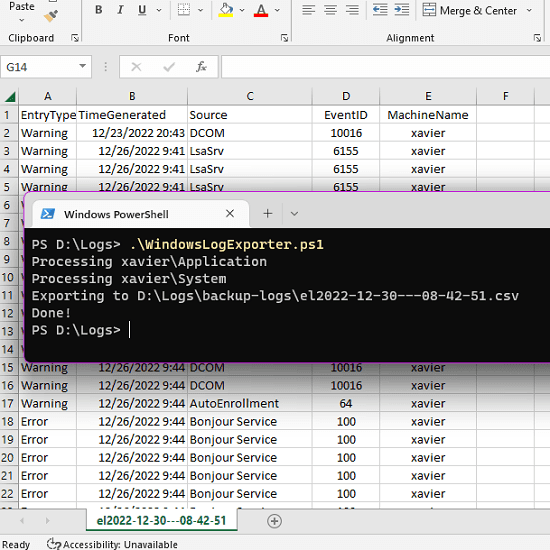Image resolution: width=550 pixels, height=550 pixels.
Task: Click AutoEnrollment source cell
Action: tap(250, 403)
